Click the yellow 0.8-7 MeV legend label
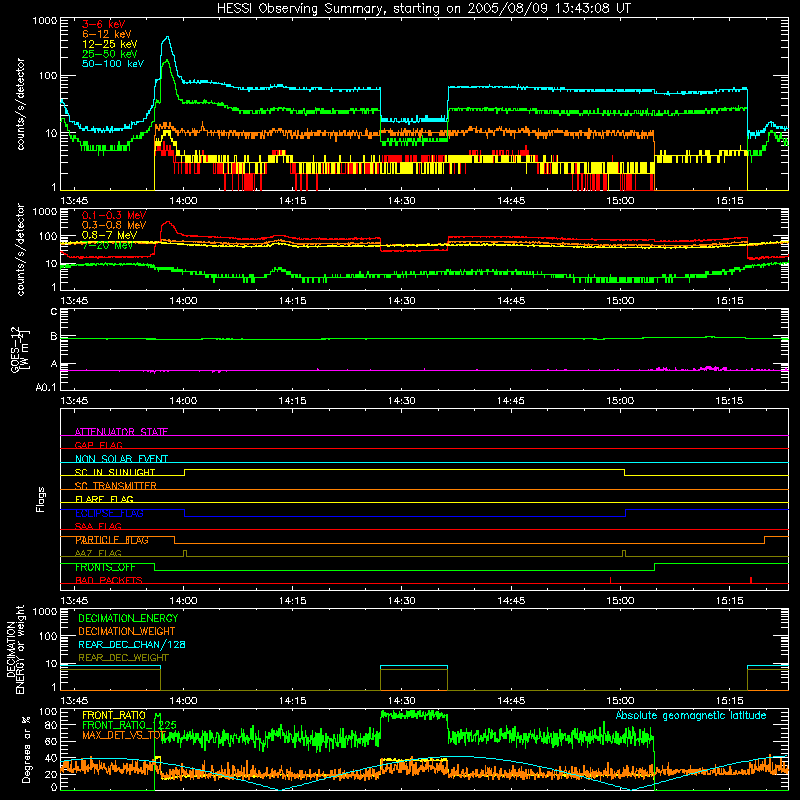The image size is (800, 800). click(x=109, y=235)
